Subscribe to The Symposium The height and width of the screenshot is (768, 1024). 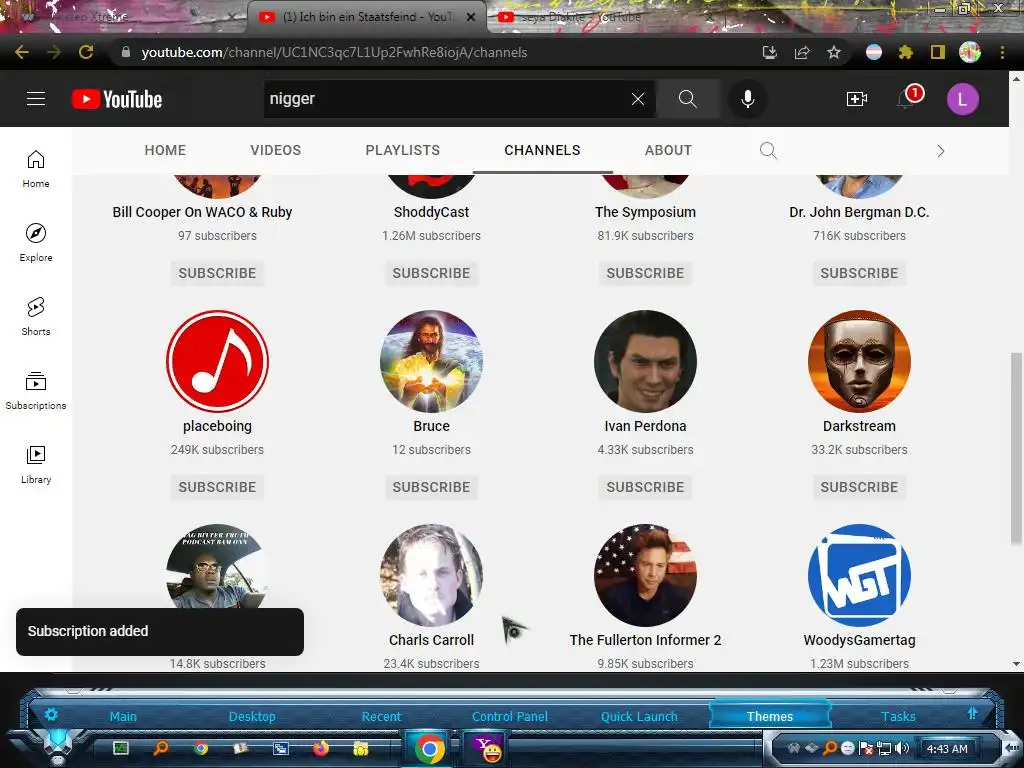point(645,273)
